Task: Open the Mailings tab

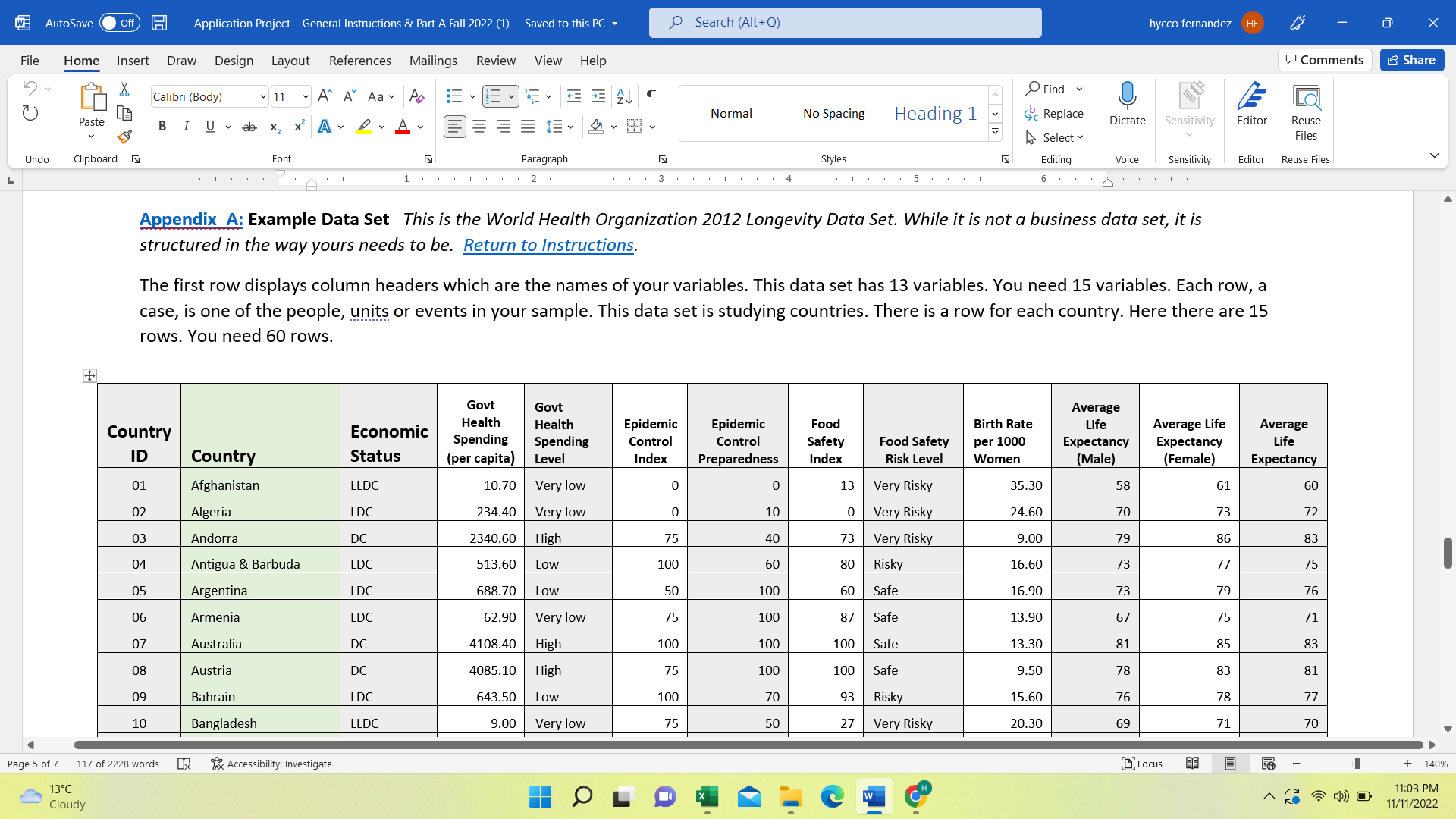Action: tap(433, 61)
